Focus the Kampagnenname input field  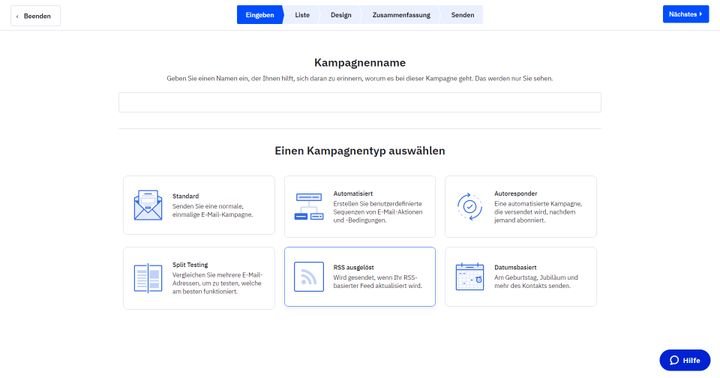coord(360,102)
